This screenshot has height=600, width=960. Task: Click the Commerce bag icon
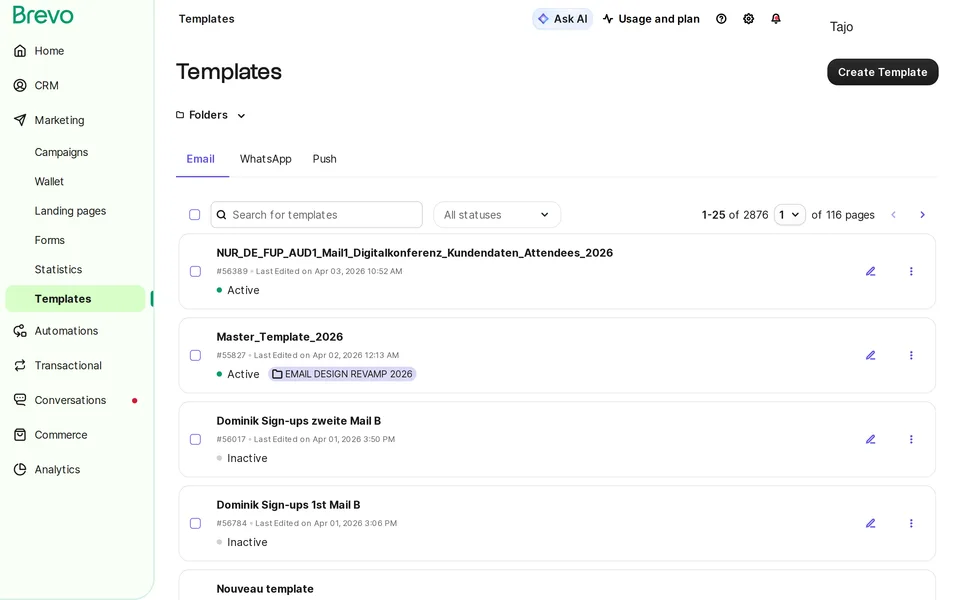pyautogui.click(x=20, y=435)
